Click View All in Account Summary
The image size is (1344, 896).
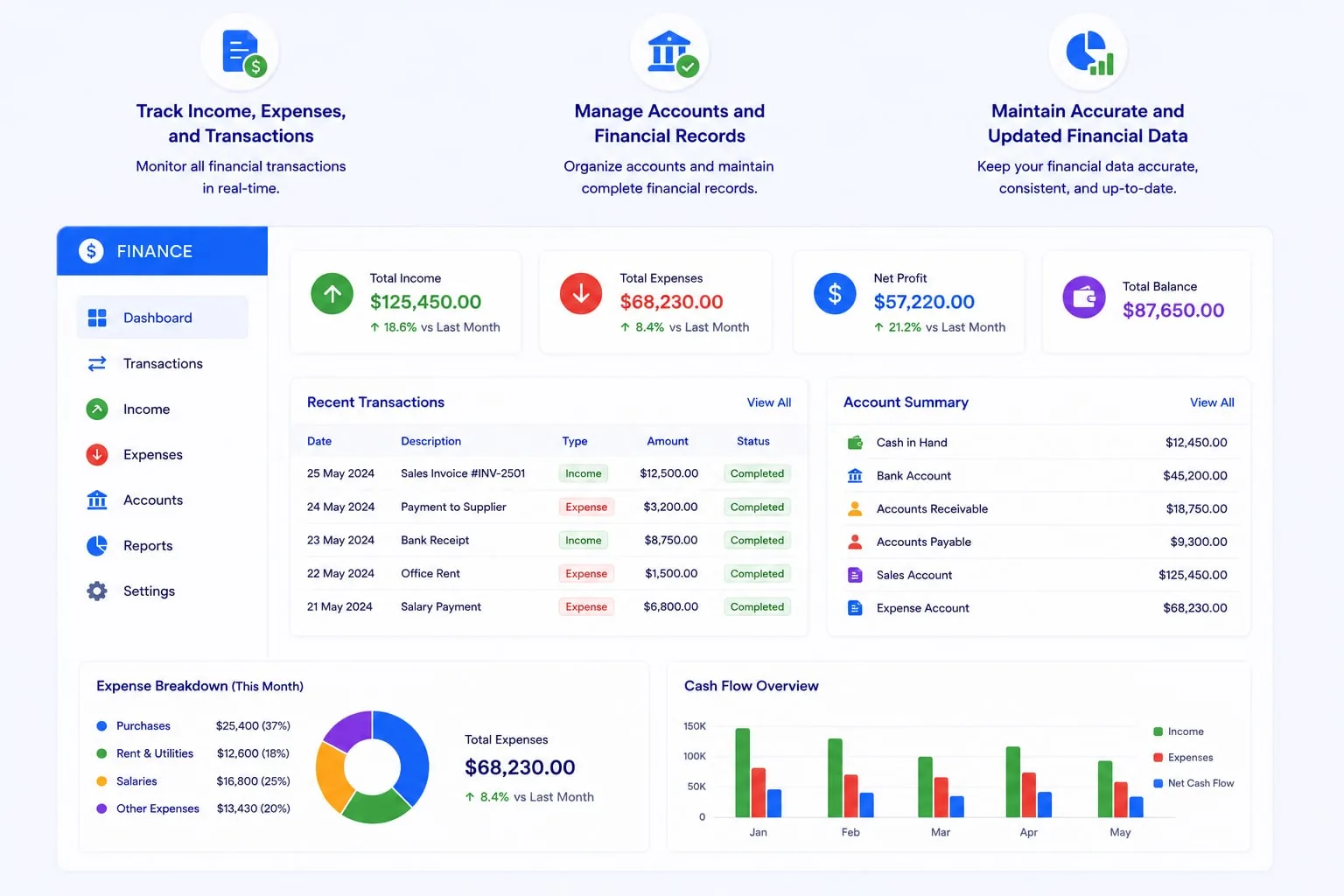pos(1212,402)
